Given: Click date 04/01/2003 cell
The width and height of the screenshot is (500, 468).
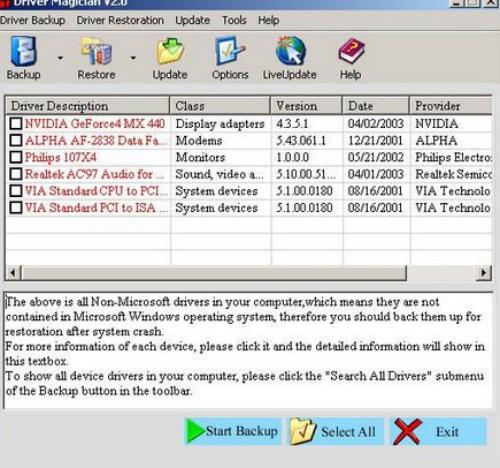Looking at the screenshot, I should [376, 174].
